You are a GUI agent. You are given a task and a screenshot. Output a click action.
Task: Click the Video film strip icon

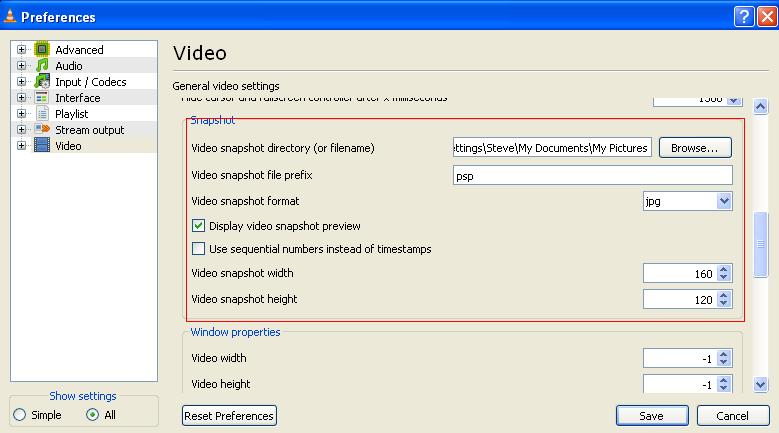coord(42,145)
